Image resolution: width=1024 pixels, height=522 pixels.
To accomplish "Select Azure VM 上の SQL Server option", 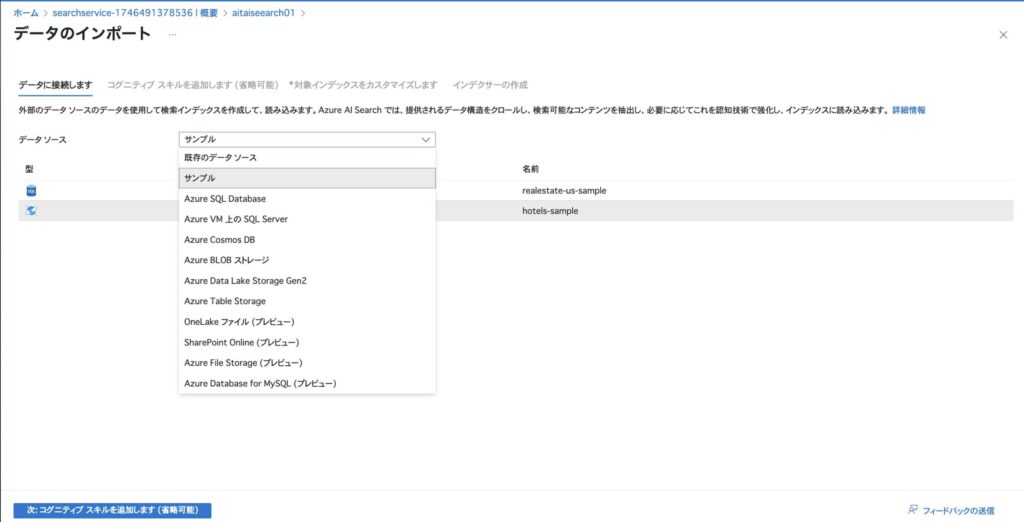I will pyautogui.click(x=307, y=219).
